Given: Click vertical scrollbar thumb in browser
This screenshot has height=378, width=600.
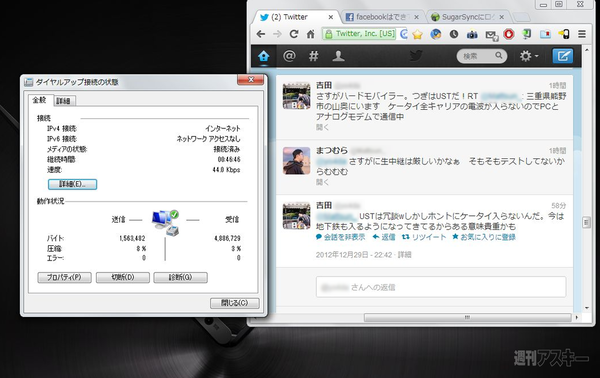Looking at the screenshot, I should [586, 222].
